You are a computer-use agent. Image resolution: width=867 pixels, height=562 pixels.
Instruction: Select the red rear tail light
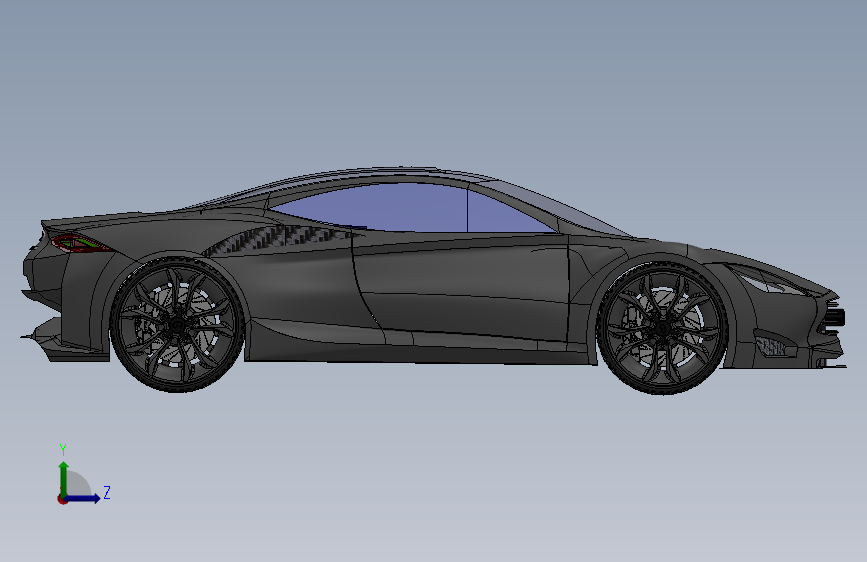(x=82, y=243)
